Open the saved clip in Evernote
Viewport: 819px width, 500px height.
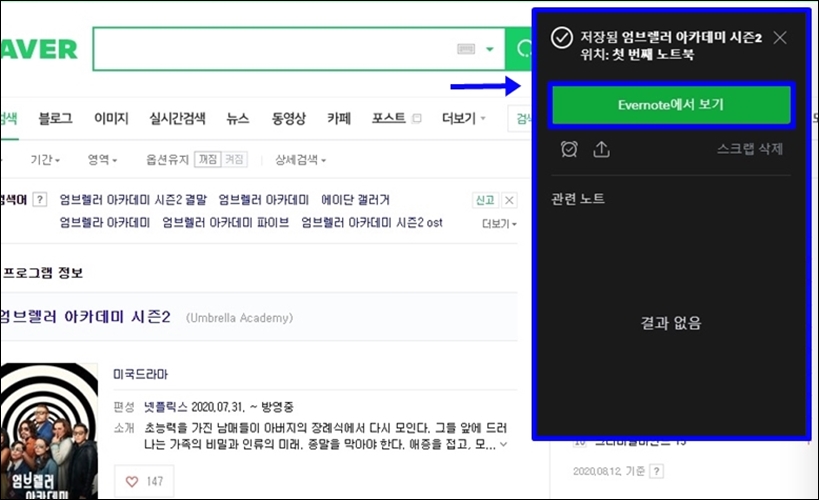click(671, 105)
